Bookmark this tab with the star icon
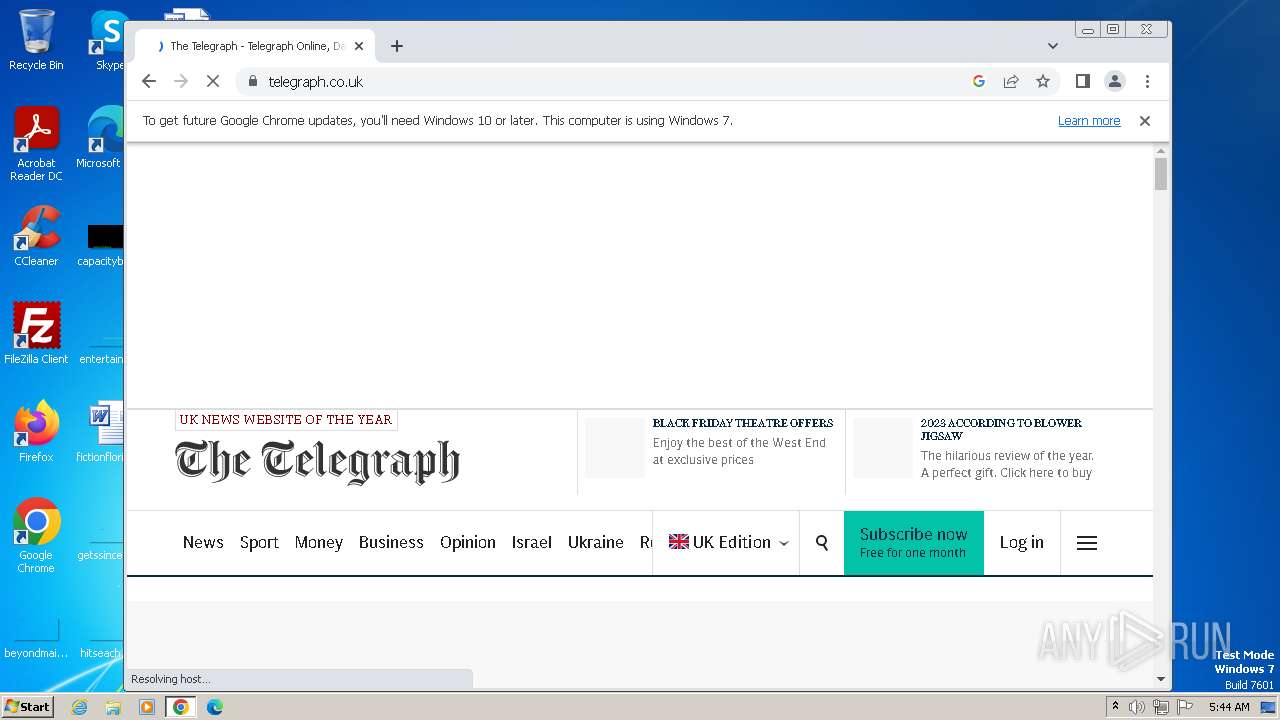 click(1043, 81)
